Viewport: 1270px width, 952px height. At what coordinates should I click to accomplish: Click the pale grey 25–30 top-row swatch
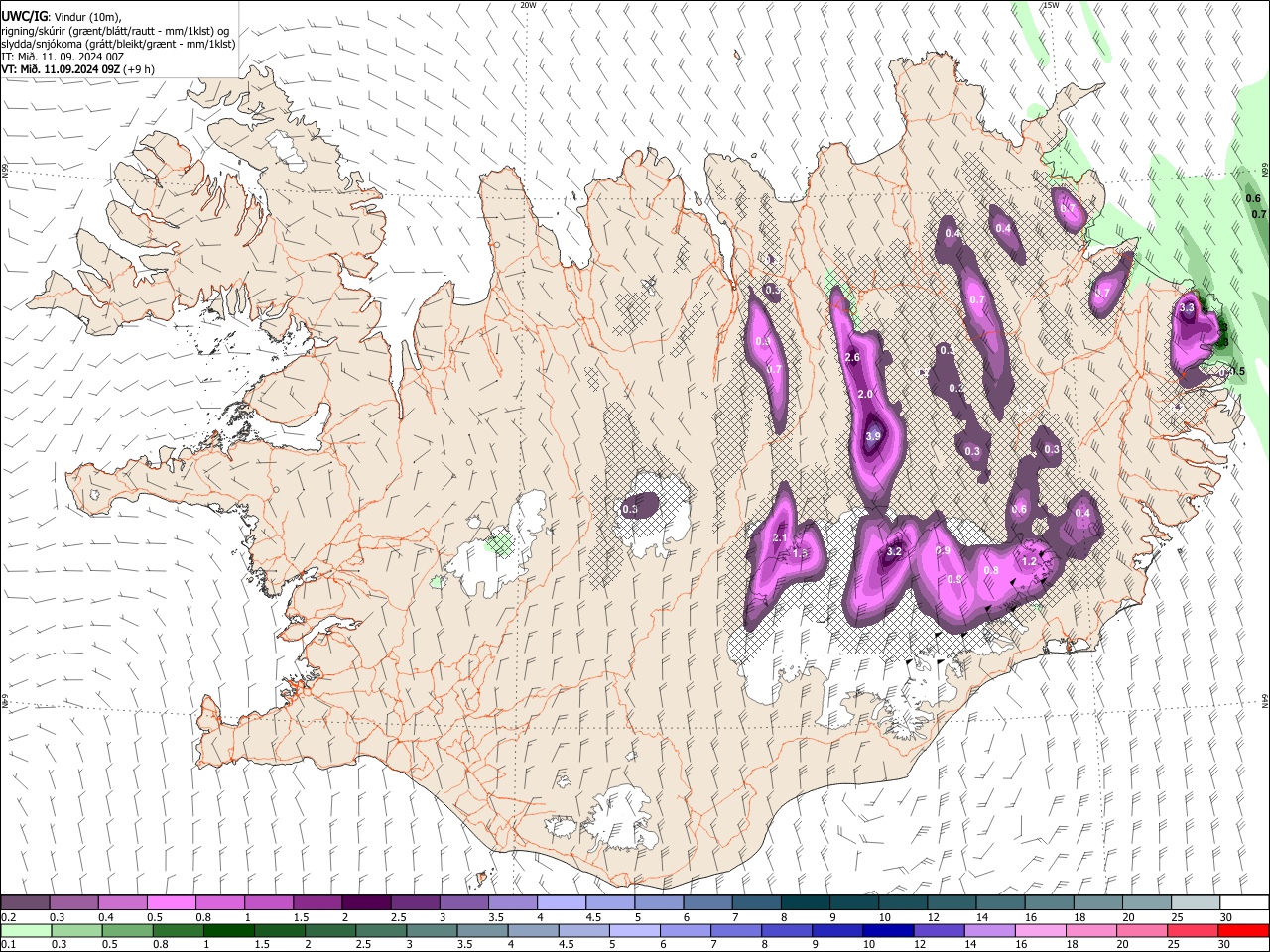(x=1196, y=902)
